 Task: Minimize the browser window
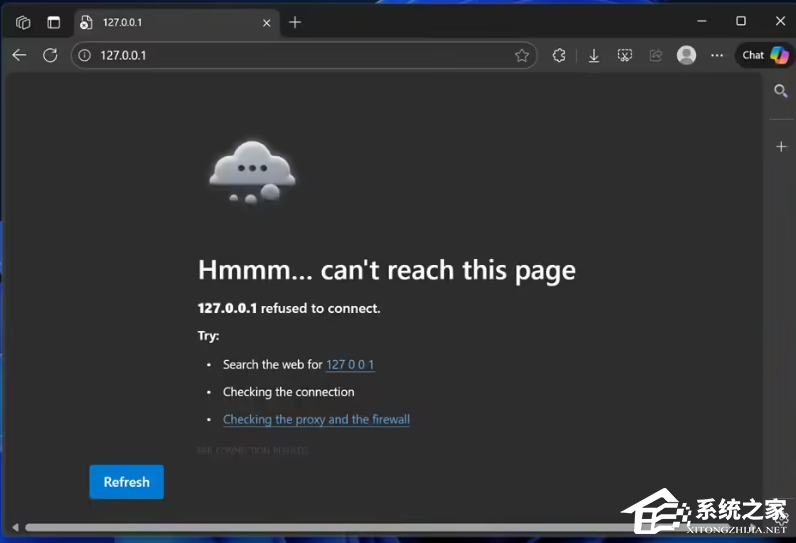(702, 21)
